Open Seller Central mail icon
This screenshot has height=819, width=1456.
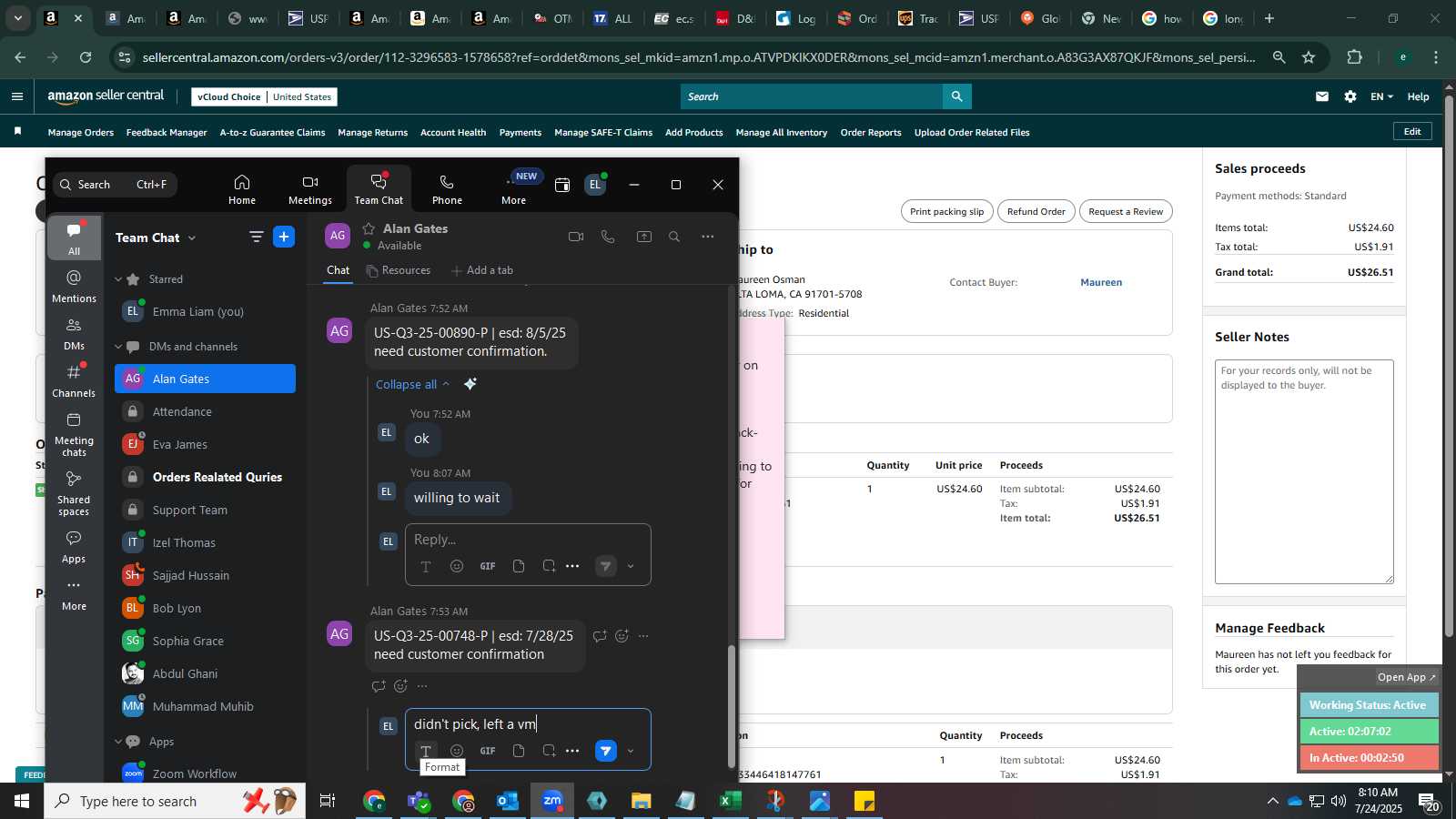pyautogui.click(x=1322, y=96)
